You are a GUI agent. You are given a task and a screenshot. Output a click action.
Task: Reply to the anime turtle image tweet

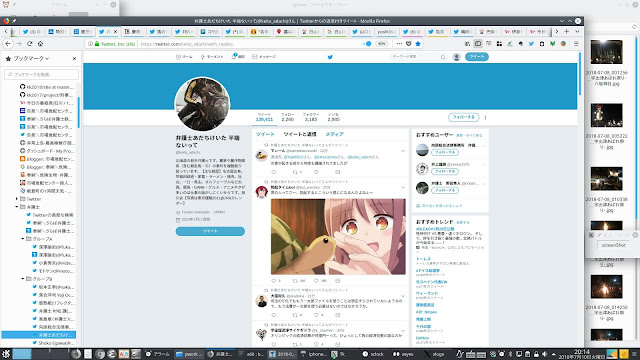(274, 281)
